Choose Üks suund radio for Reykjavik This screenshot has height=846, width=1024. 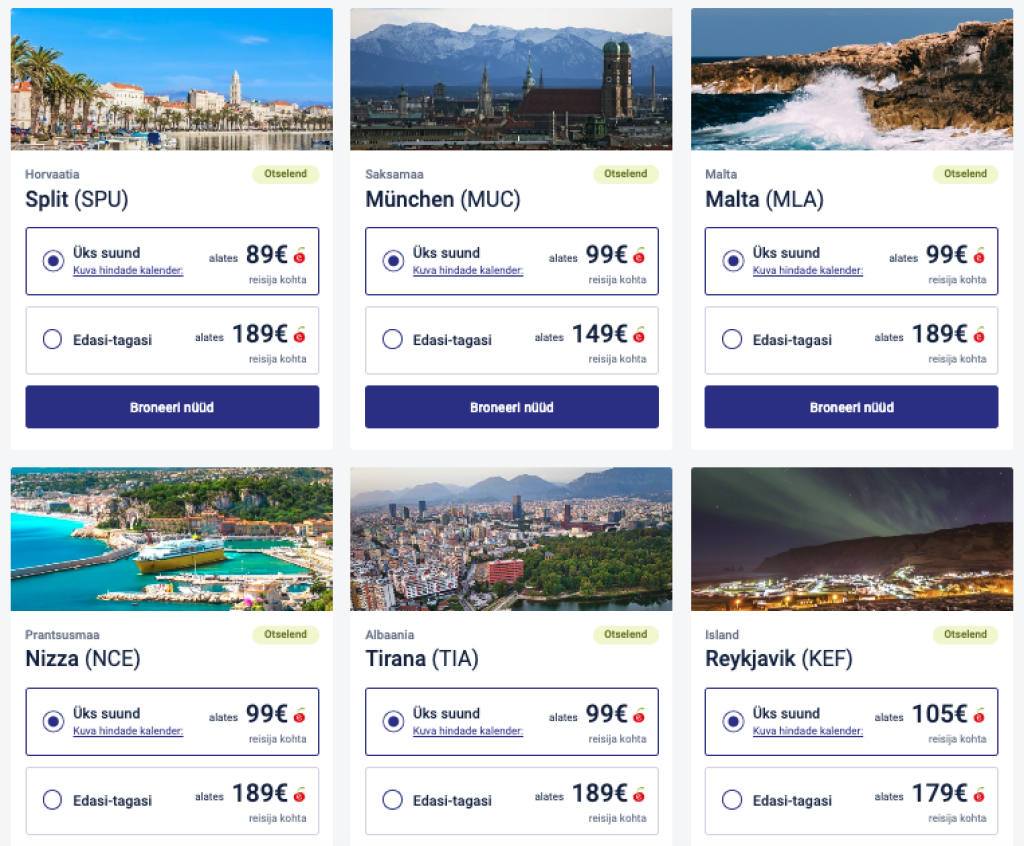coord(733,721)
